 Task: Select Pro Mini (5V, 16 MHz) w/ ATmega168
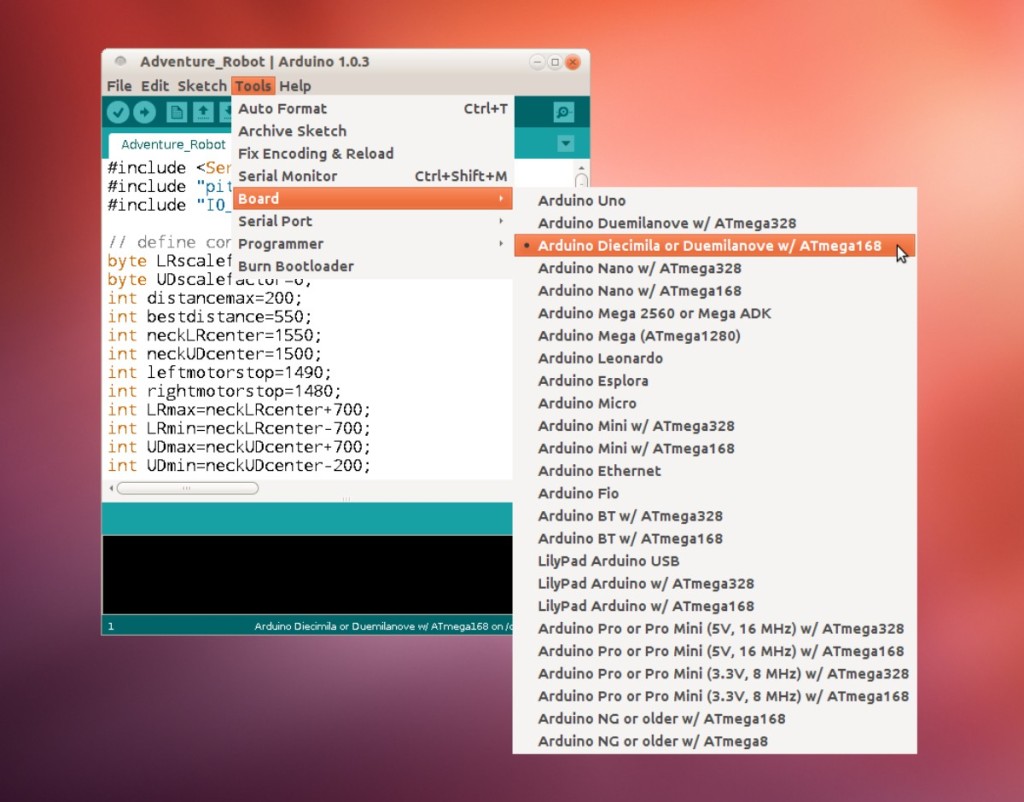[714, 651]
